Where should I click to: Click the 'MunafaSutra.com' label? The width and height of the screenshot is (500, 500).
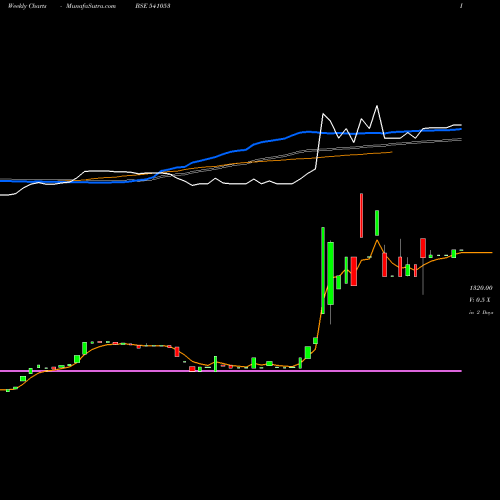pyautogui.click(x=91, y=6)
